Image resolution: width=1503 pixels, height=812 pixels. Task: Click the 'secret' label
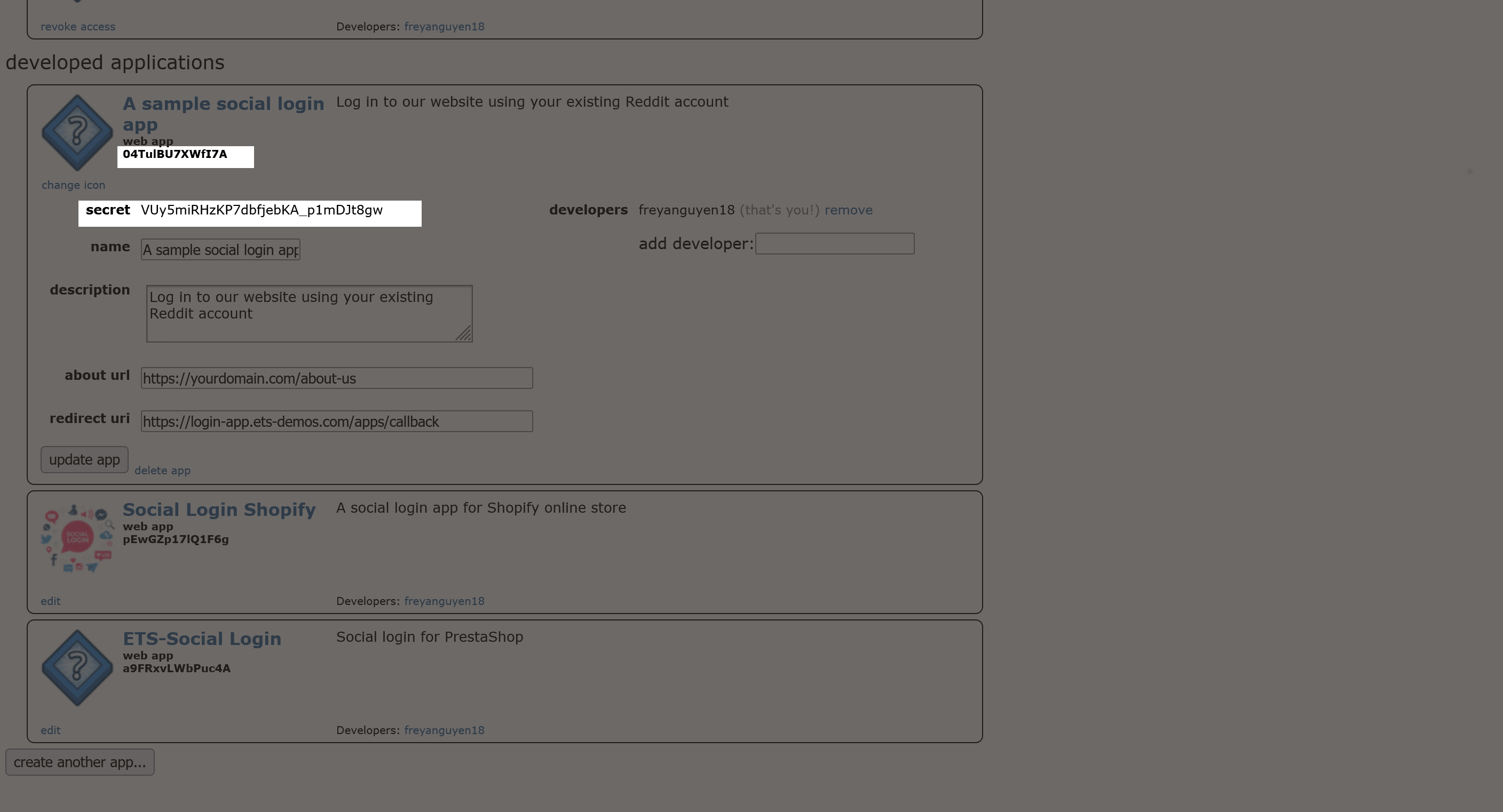pyautogui.click(x=108, y=210)
